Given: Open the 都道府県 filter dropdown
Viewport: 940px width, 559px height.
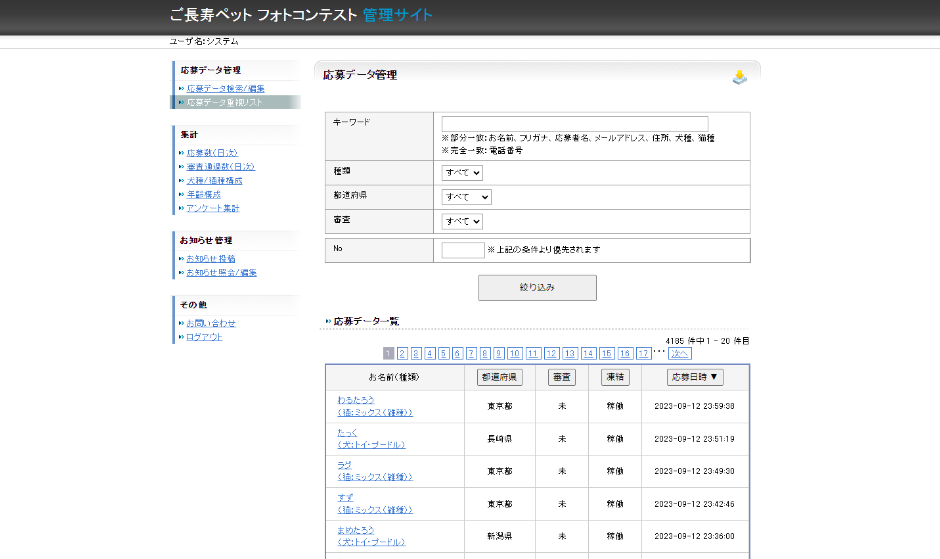Looking at the screenshot, I should point(466,197).
